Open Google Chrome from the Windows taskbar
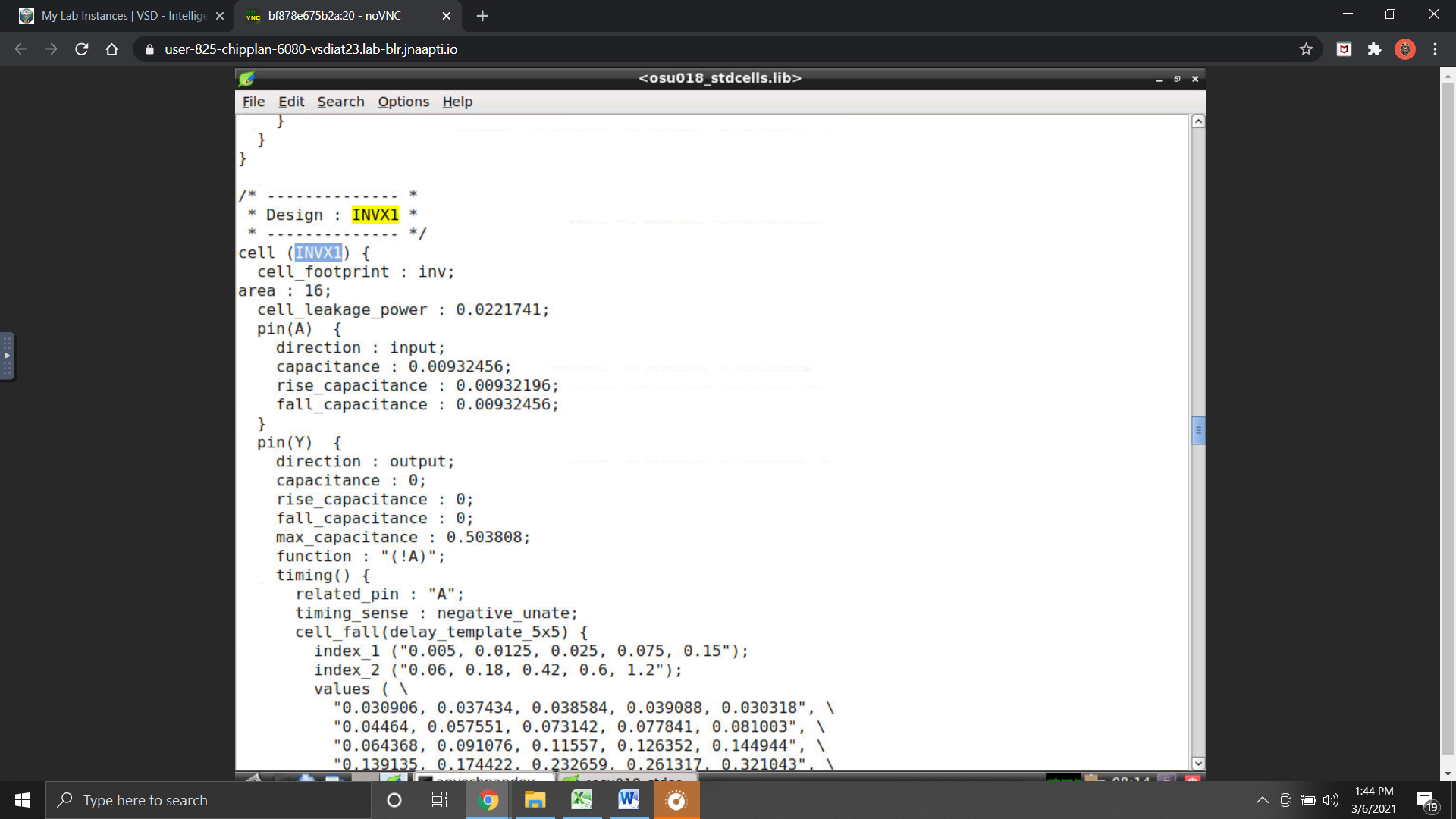This screenshot has width=1456, height=819. pyautogui.click(x=488, y=799)
